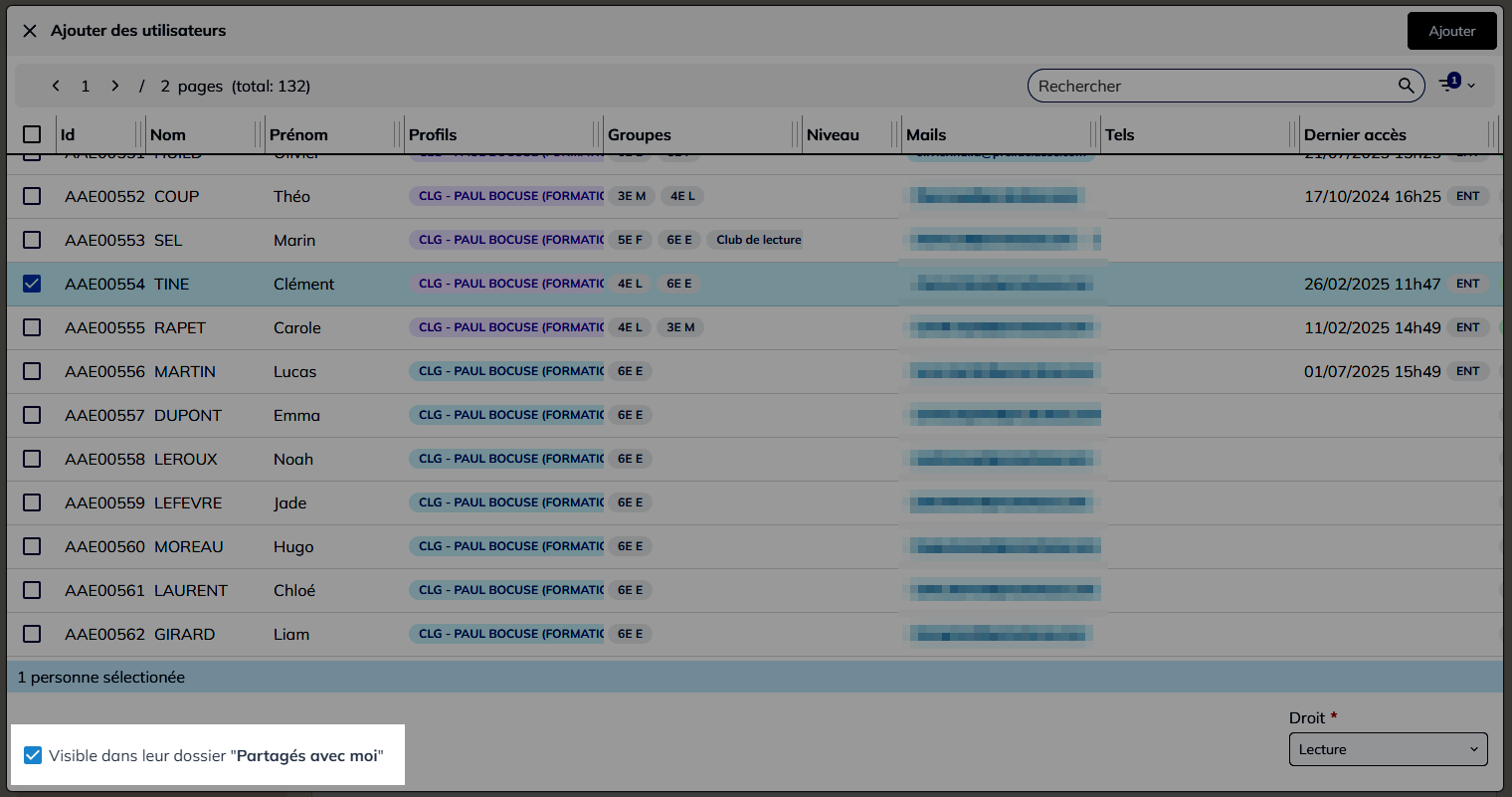Click the id AAE00556
Image resolution: width=1512 pixels, height=797 pixels.
point(104,371)
